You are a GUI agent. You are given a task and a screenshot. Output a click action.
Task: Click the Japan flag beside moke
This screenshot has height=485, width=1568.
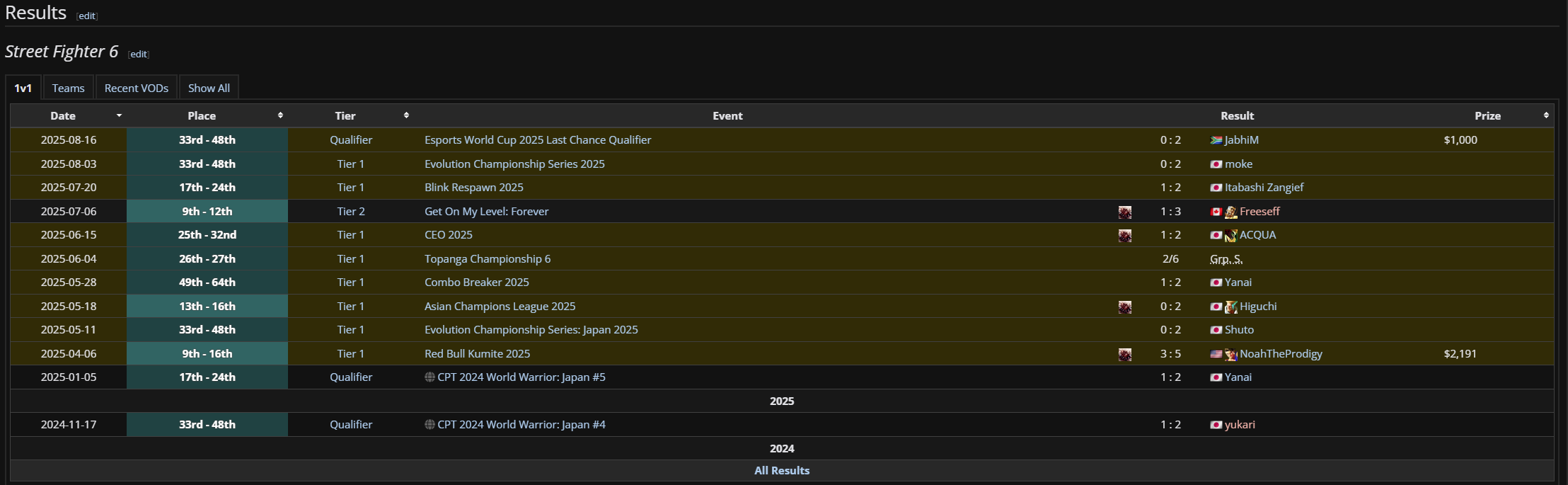[1216, 164]
